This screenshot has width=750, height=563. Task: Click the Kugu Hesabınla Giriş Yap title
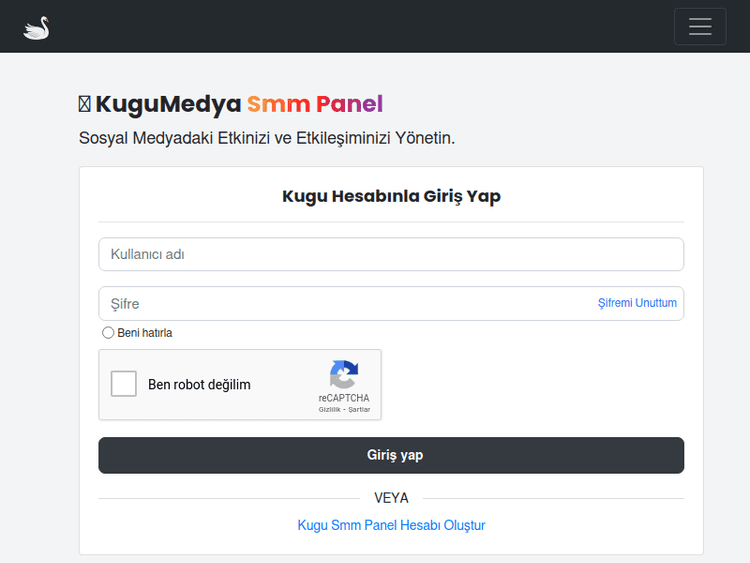391,196
